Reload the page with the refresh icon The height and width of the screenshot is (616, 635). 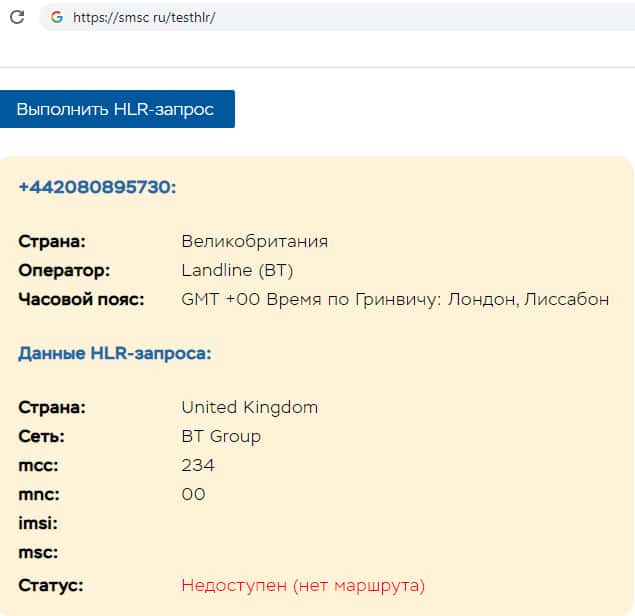click(16, 17)
